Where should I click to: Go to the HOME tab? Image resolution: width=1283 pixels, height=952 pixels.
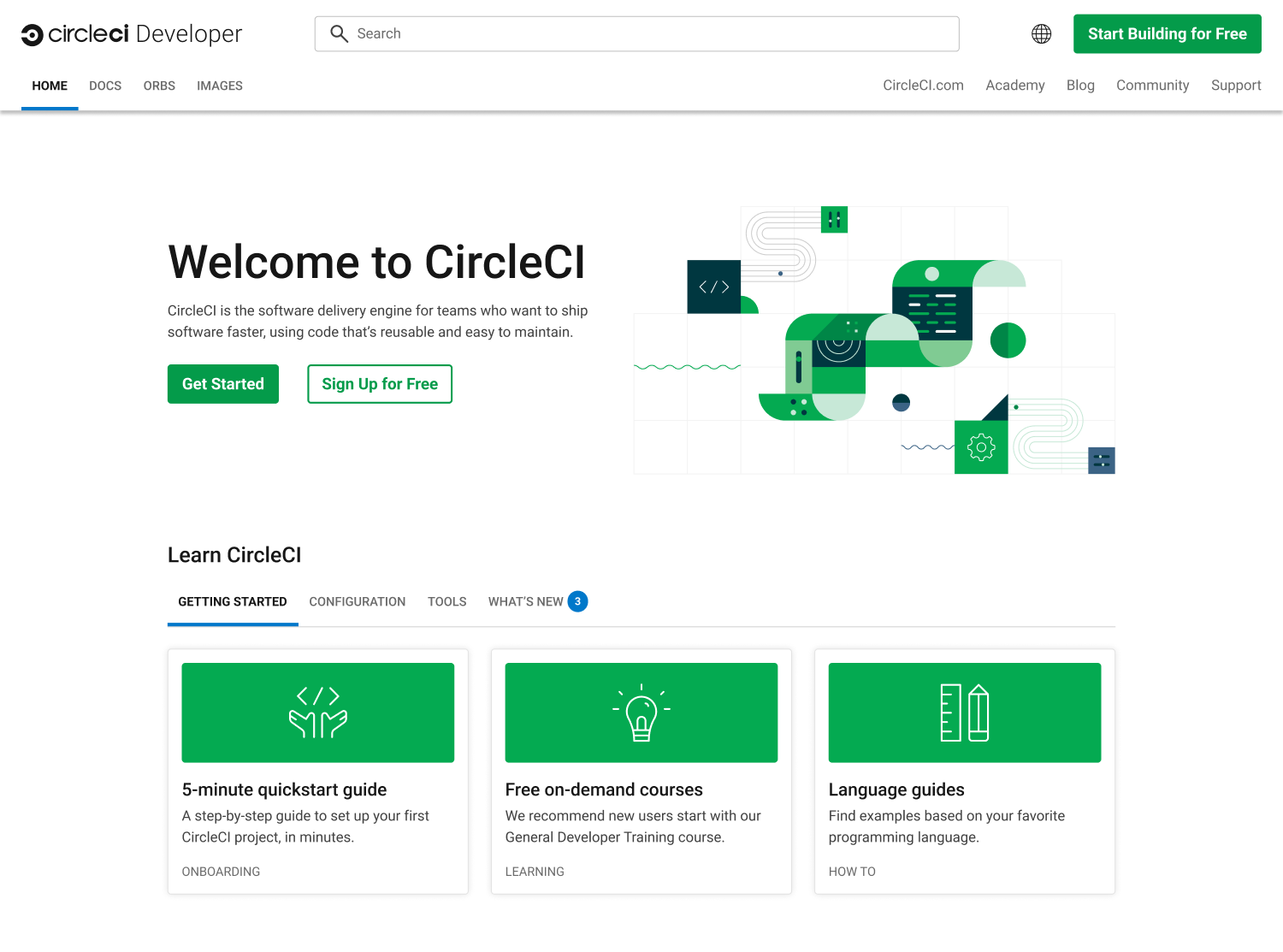50,86
